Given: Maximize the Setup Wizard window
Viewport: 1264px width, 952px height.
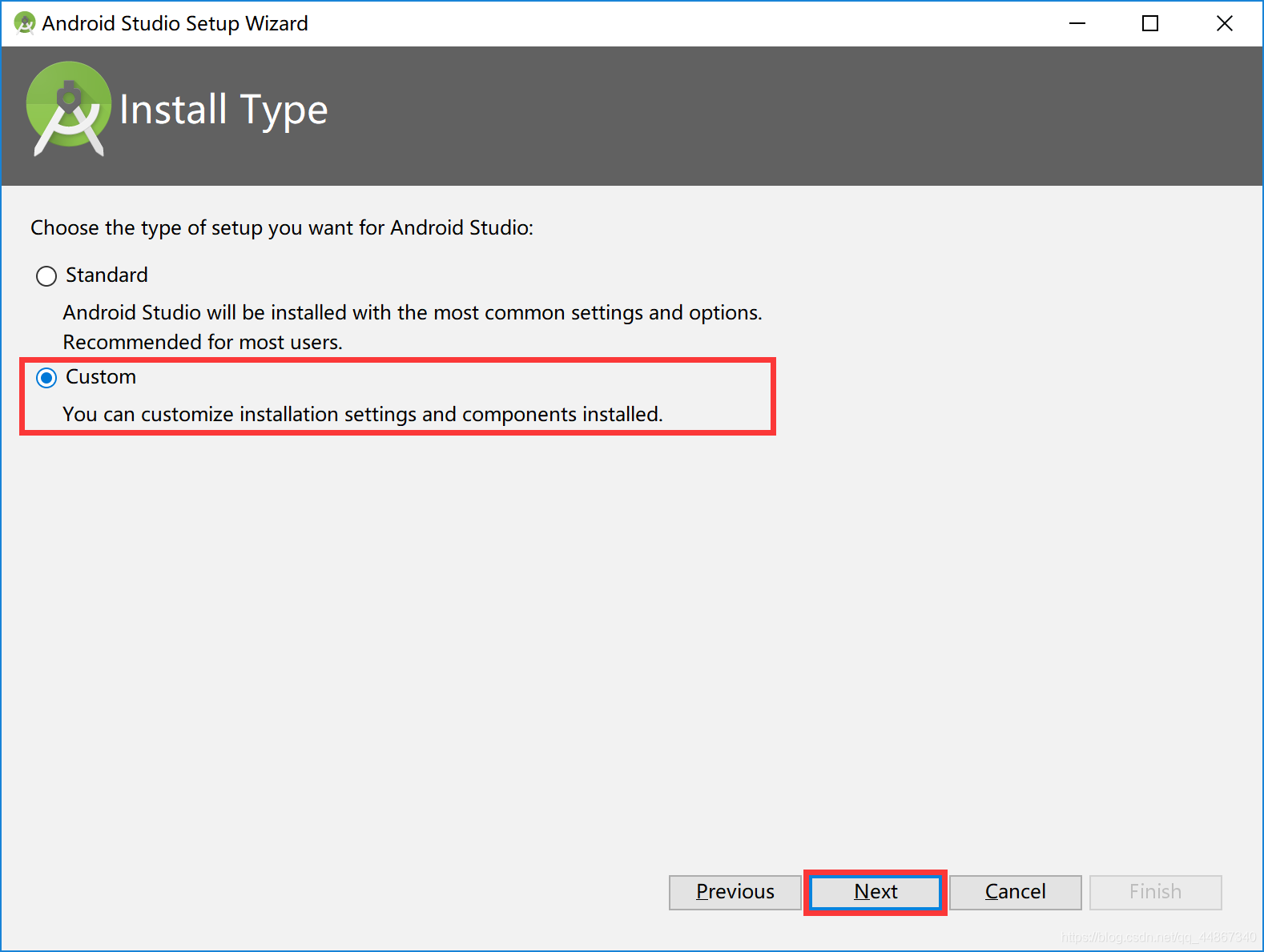Looking at the screenshot, I should pyautogui.click(x=1150, y=23).
